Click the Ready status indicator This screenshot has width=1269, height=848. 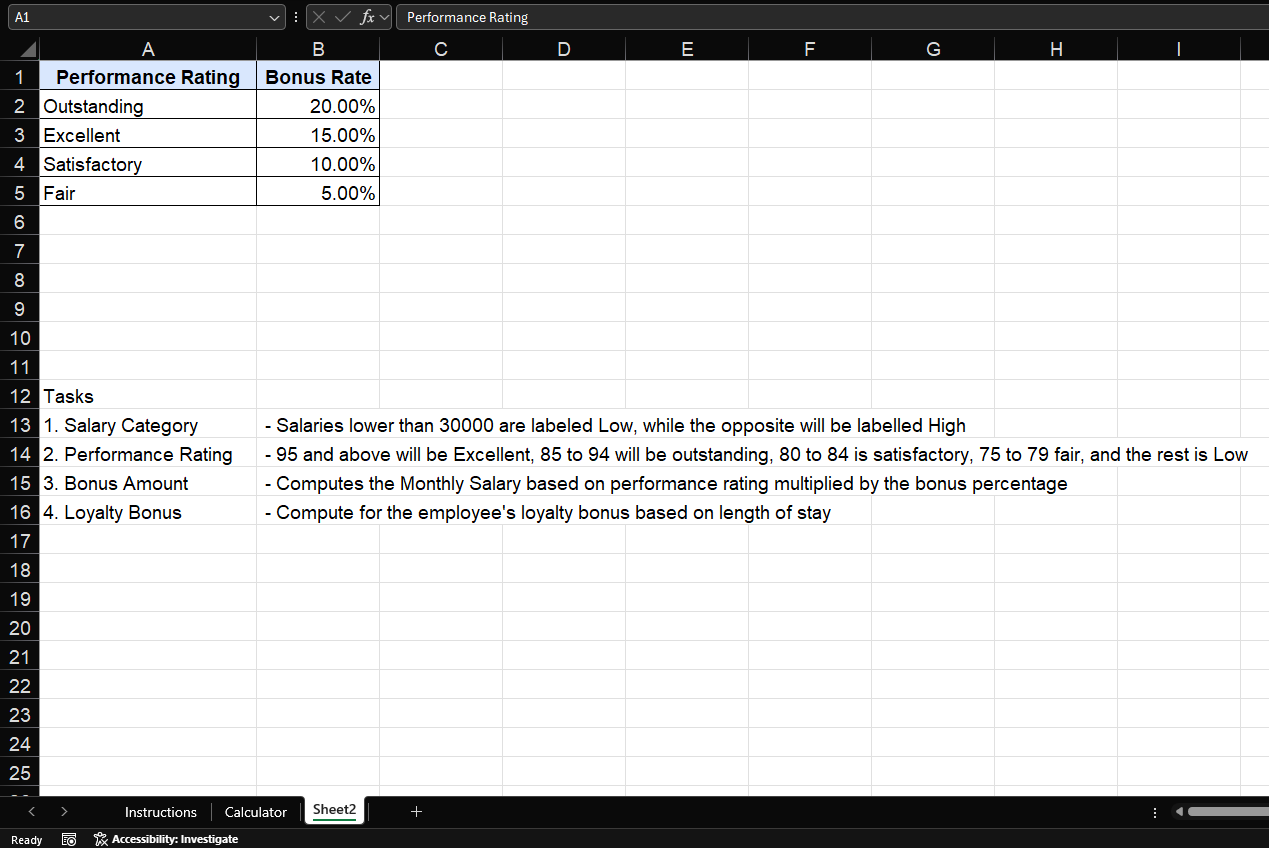[x=26, y=839]
